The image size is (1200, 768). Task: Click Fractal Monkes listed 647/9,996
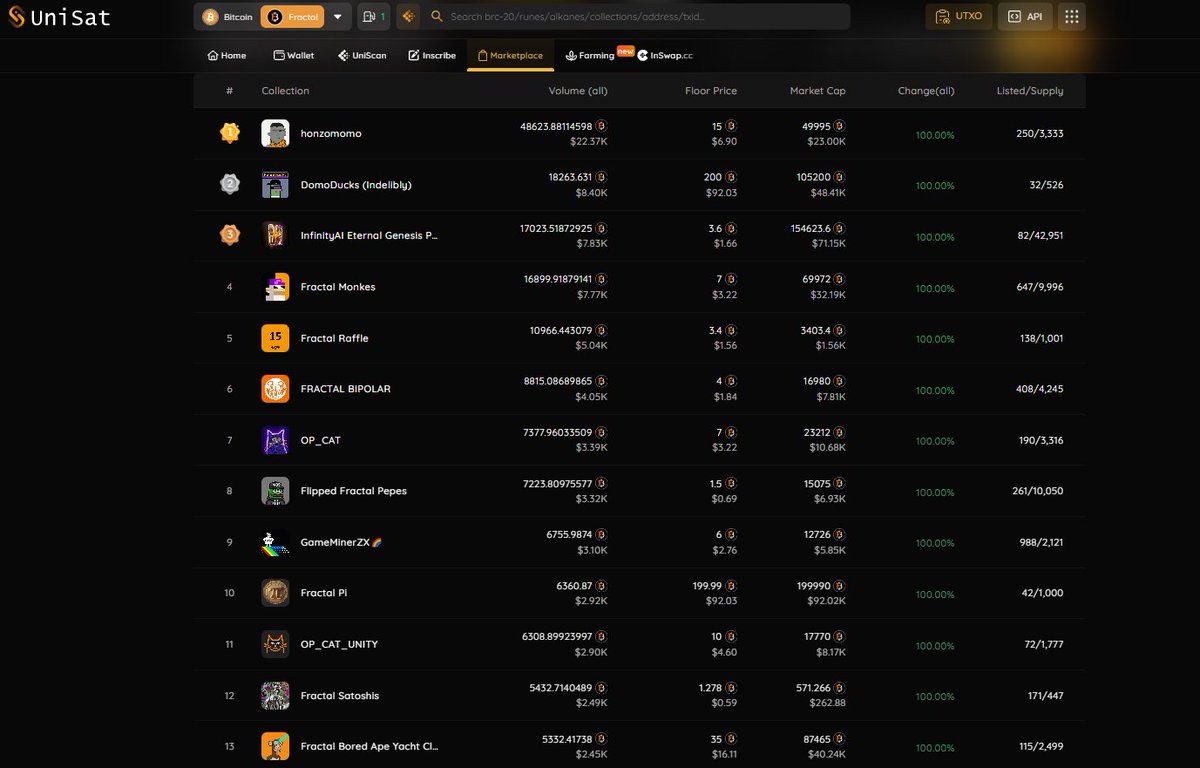(x=1037, y=287)
